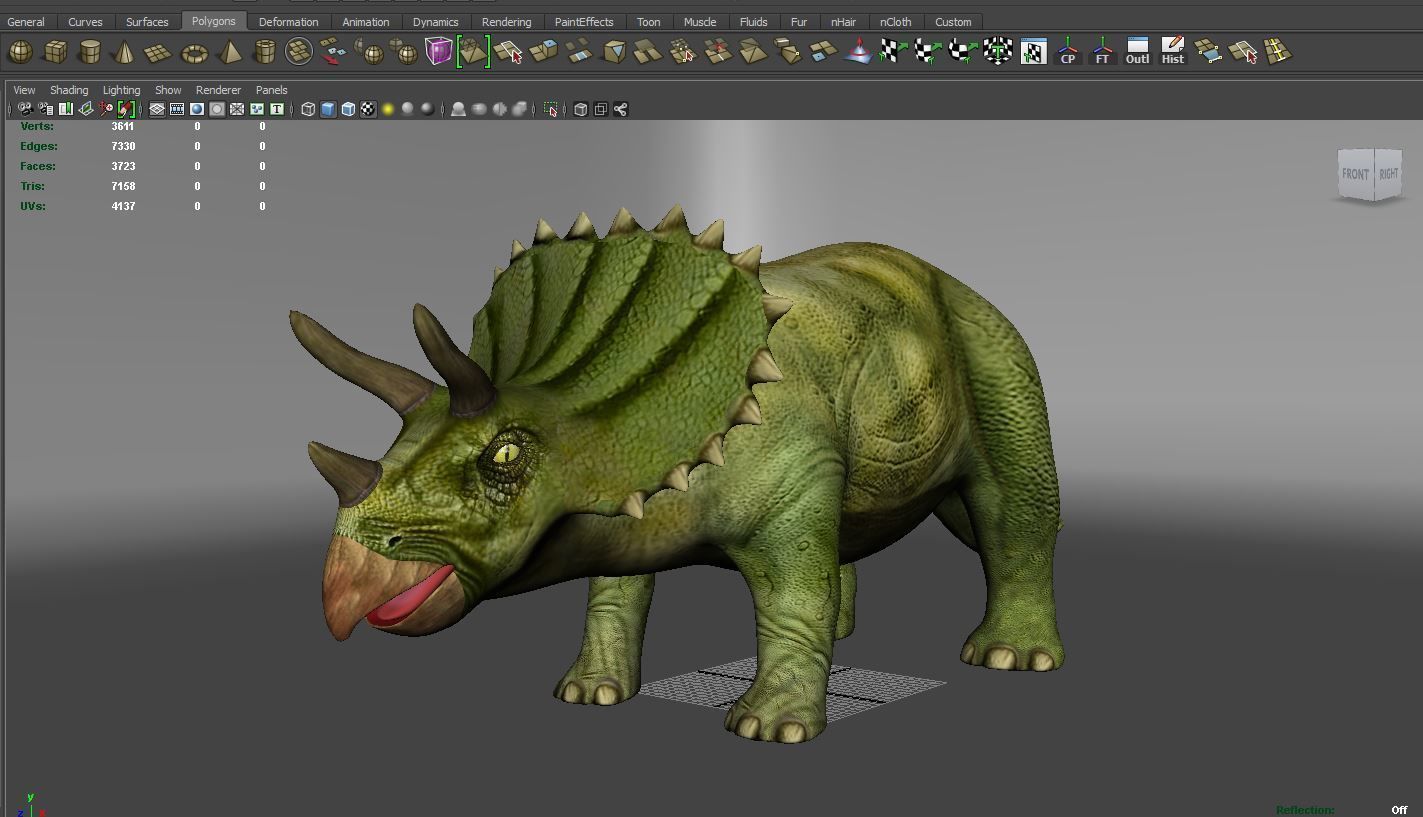The height and width of the screenshot is (817, 1423).
Task: Switch to the Deformation shelf tab
Action: (288, 21)
